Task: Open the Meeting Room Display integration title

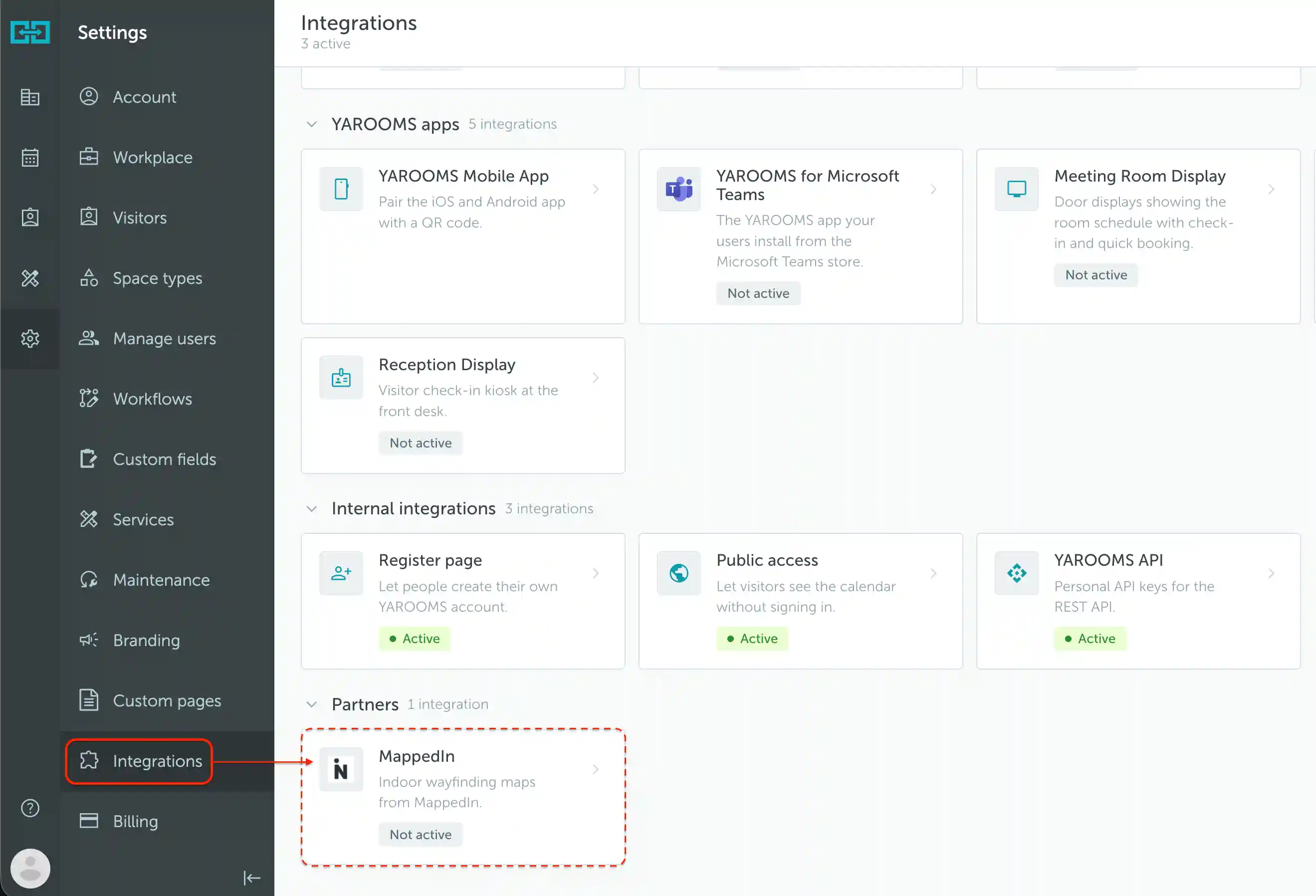Action: coord(1140,176)
